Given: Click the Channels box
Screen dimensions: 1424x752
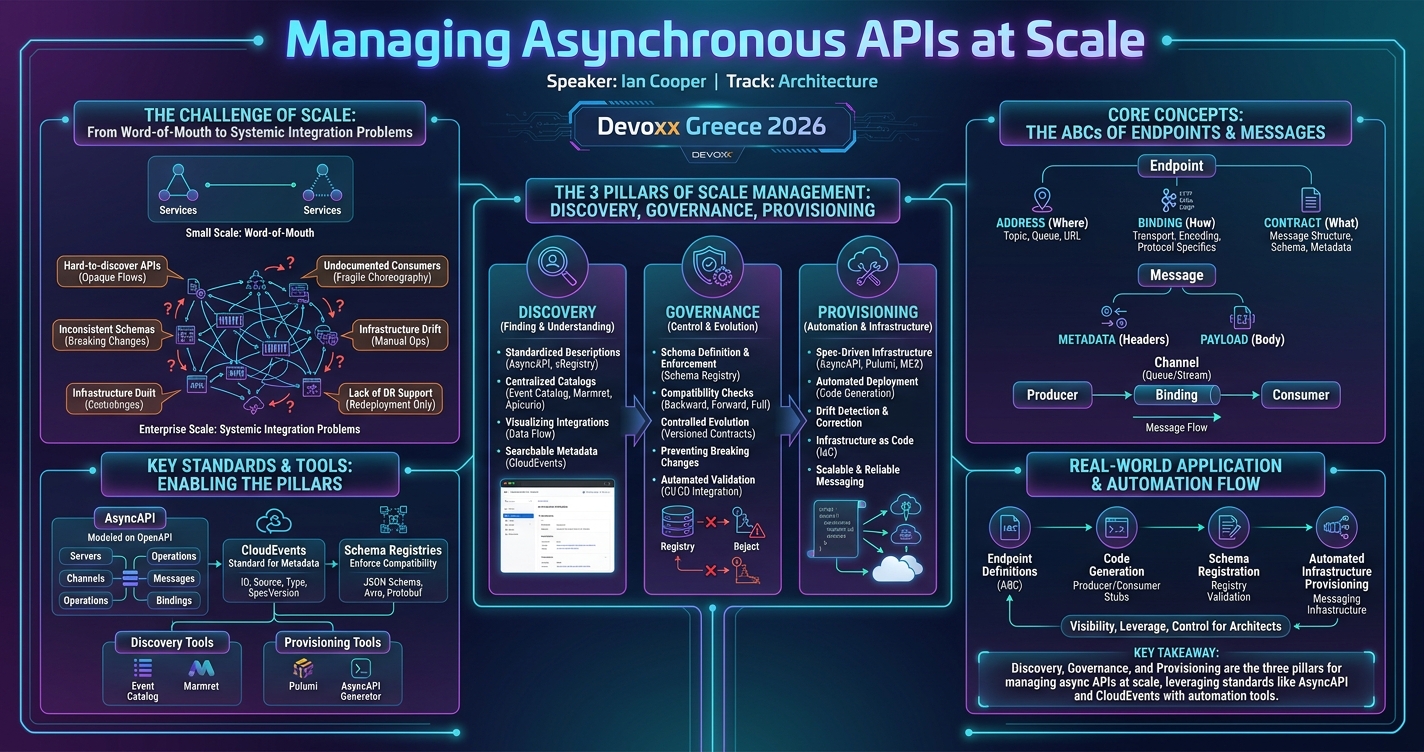Looking at the screenshot, I should 86,578.
